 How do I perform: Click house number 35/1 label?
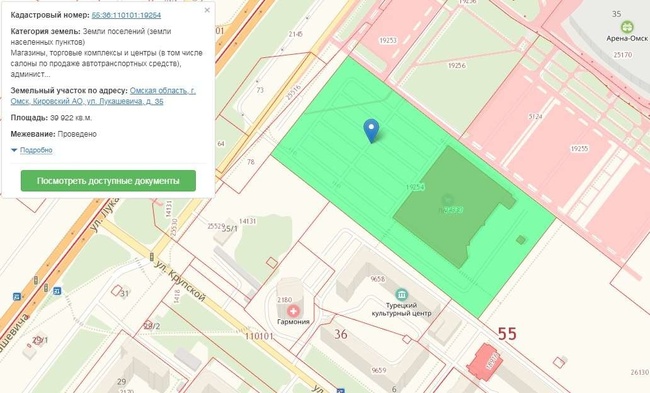point(230,229)
